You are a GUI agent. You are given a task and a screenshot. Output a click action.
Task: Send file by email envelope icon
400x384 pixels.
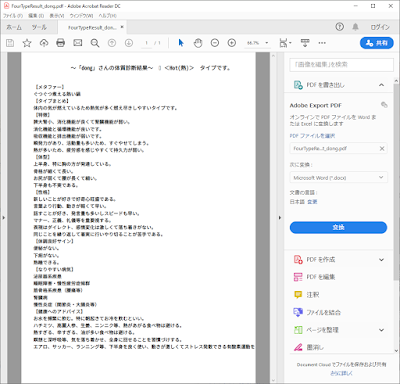click(78, 43)
